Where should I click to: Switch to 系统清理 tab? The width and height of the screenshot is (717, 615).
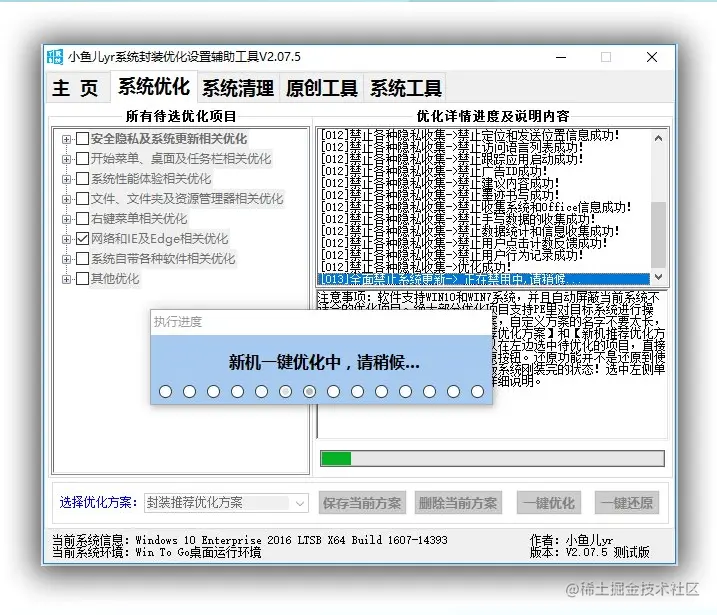coord(238,87)
